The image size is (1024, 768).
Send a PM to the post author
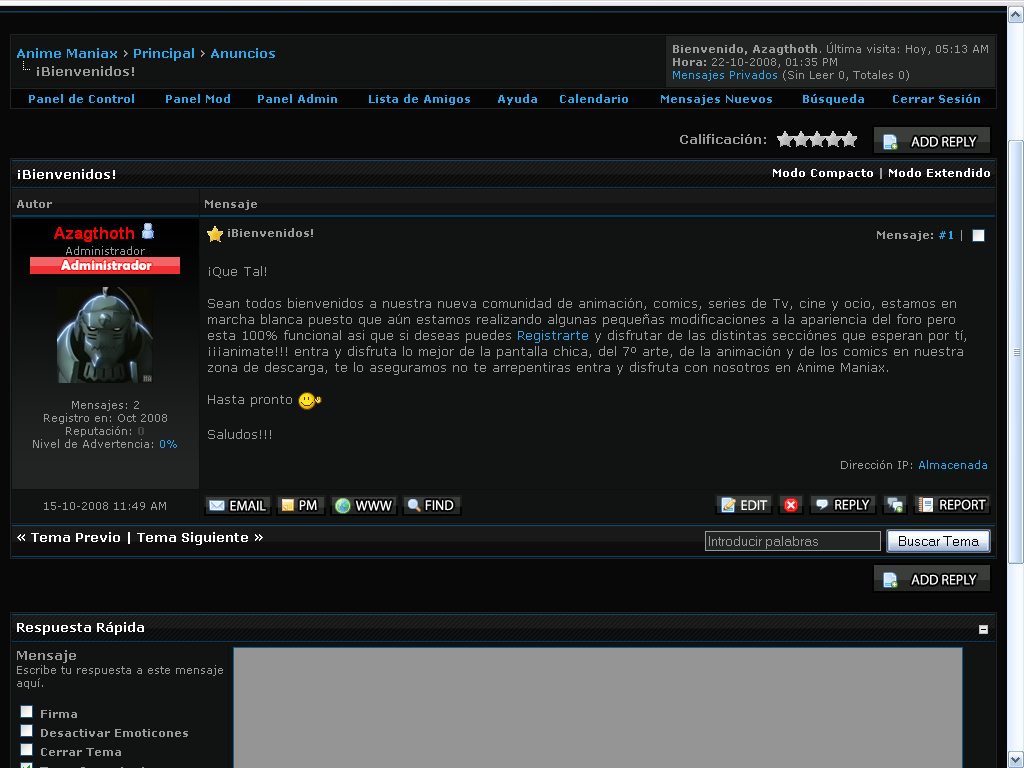299,505
